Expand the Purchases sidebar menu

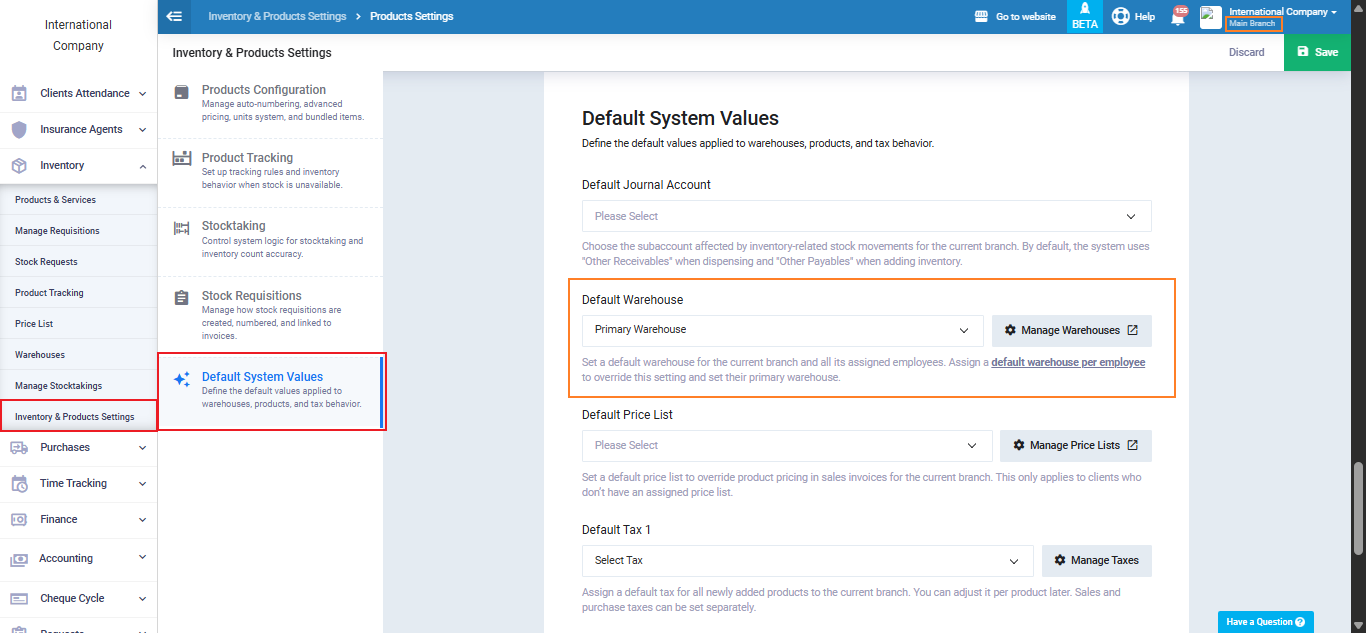point(78,447)
